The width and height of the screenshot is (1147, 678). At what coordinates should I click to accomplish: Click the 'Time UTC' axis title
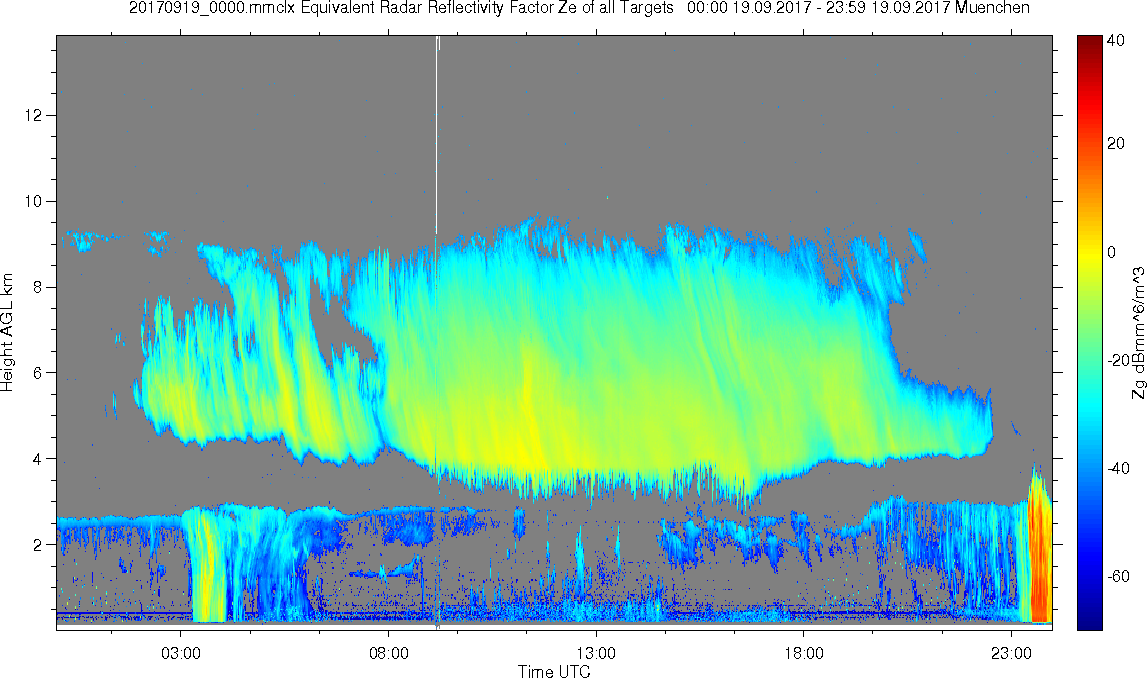554,671
